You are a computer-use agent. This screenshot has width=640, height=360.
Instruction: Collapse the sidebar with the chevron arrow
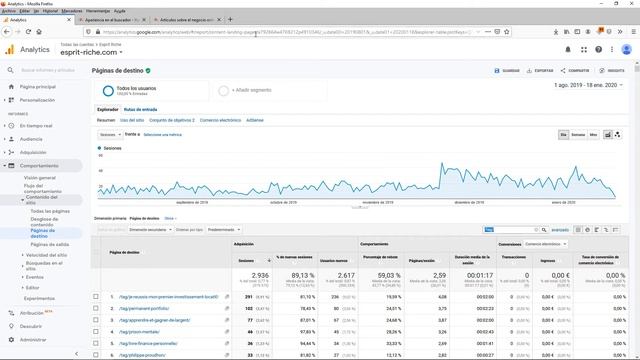click(x=76, y=353)
